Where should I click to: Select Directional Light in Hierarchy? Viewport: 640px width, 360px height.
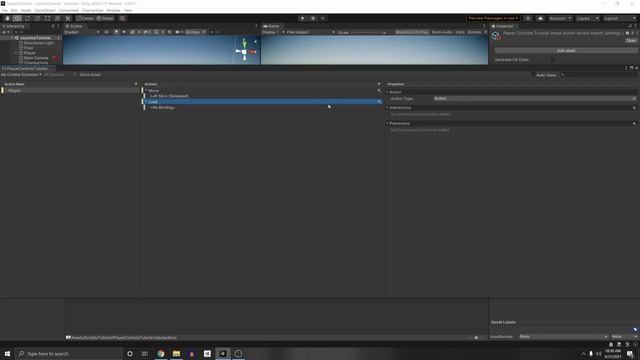[x=39, y=43]
